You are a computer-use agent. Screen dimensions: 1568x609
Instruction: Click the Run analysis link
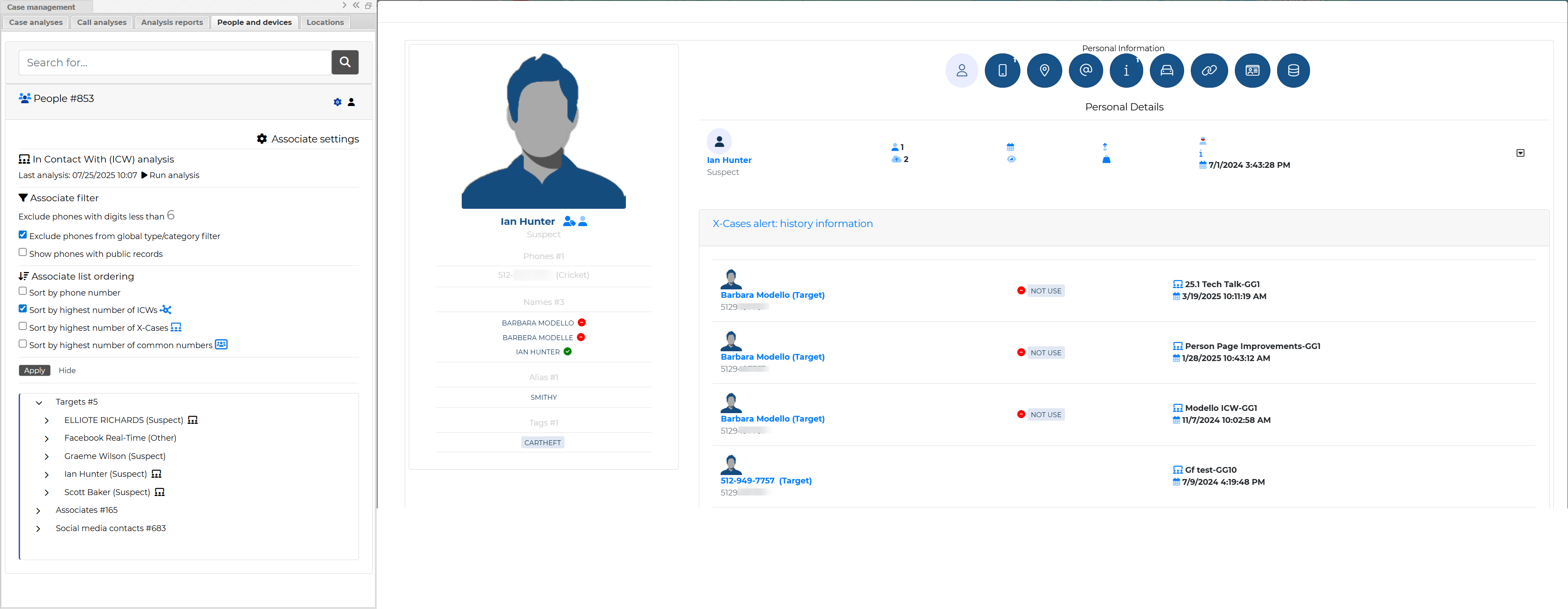pos(170,175)
